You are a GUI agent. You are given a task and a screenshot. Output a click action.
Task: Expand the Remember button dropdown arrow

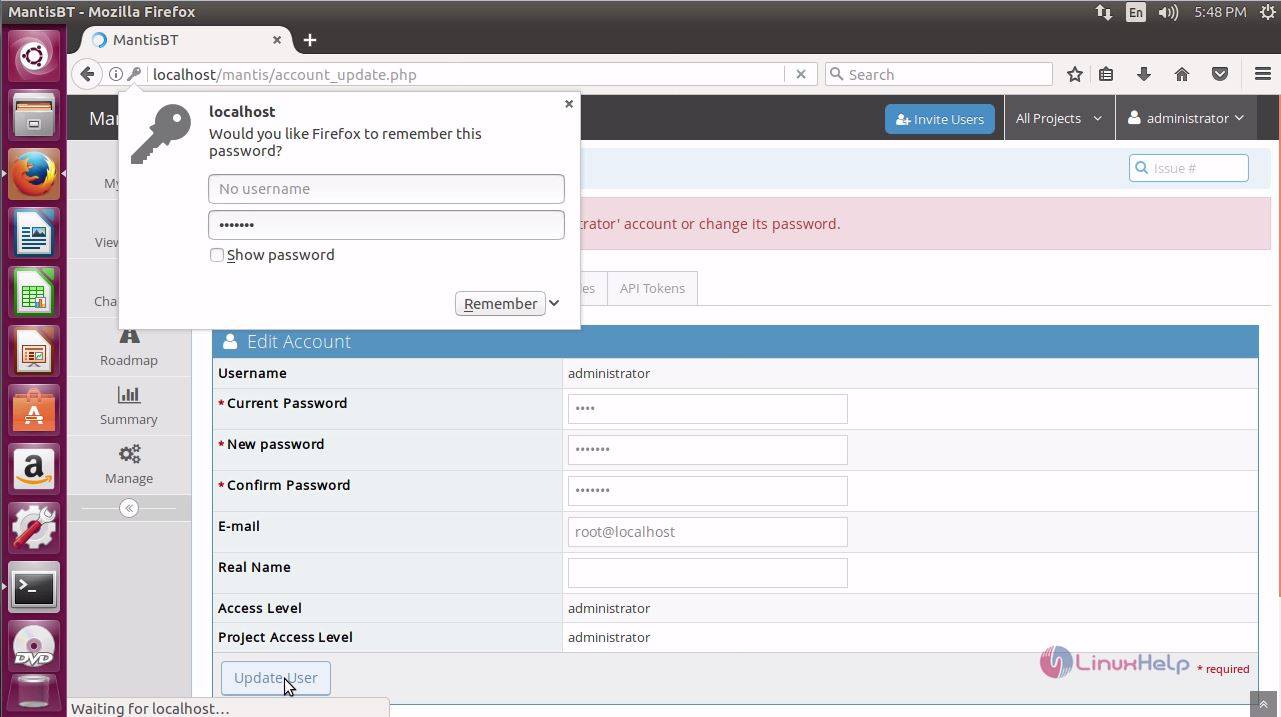click(554, 303)
